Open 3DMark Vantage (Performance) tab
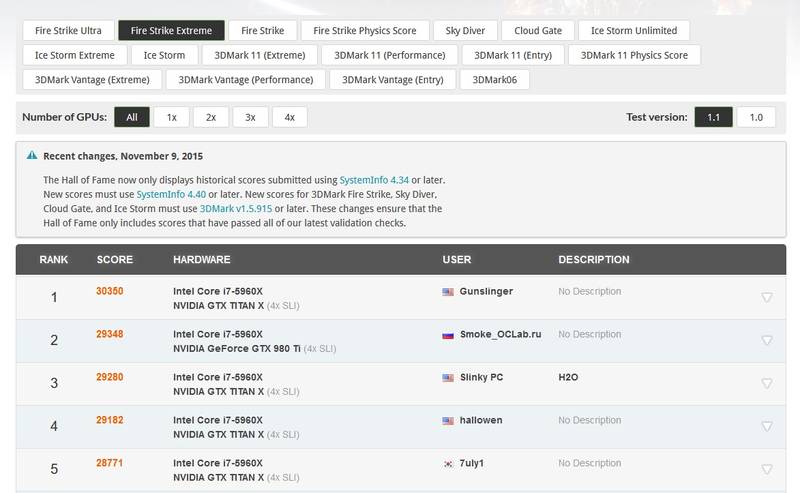 (246, 80)
